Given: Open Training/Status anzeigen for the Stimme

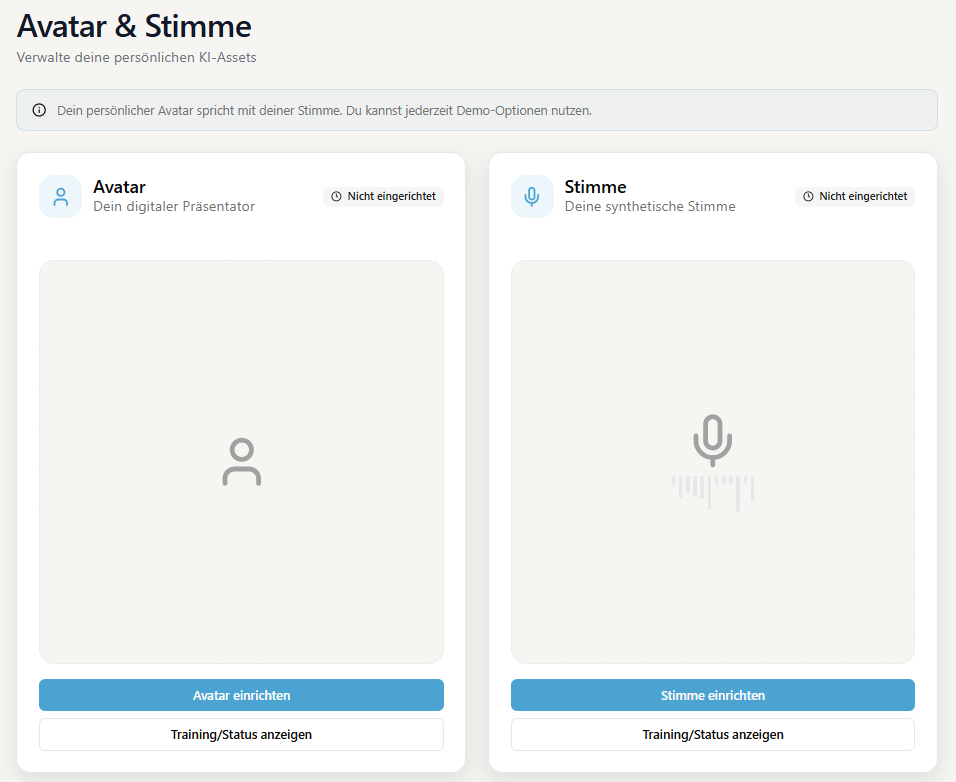Looking at the screenshot, I should 713,734.
